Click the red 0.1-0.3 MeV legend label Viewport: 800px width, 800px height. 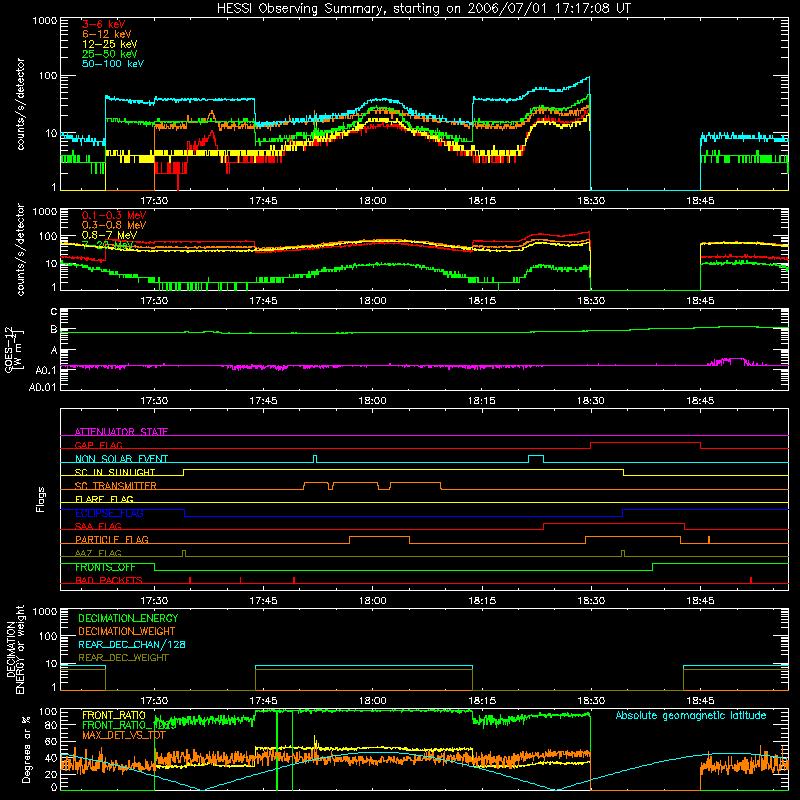(x=114, y=215)
